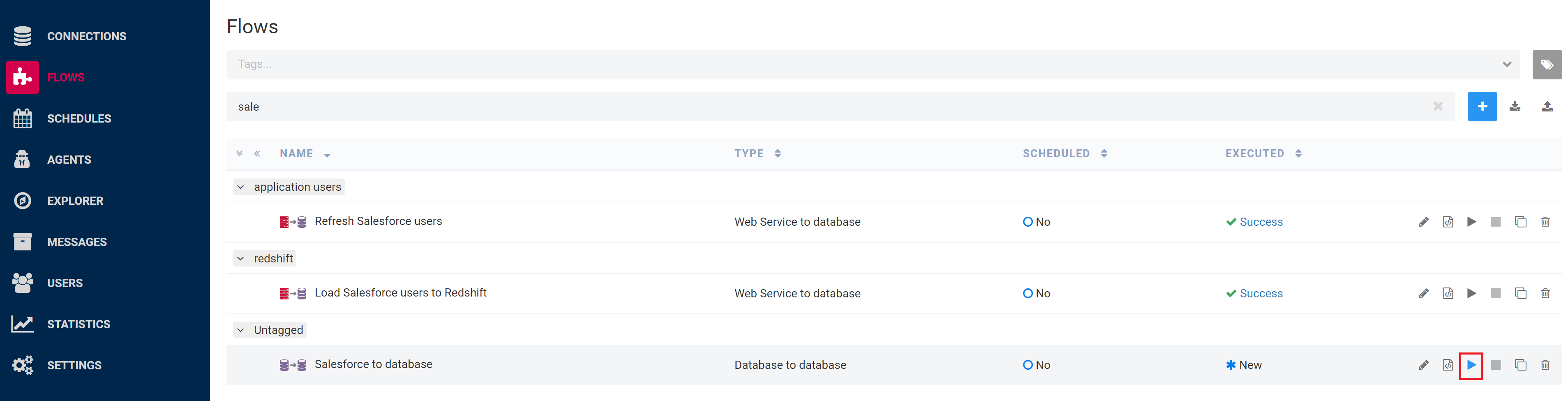This screenshot has width=1568, height=401.
Task: Click the Explorer compass icon
Action: [23, 201]
